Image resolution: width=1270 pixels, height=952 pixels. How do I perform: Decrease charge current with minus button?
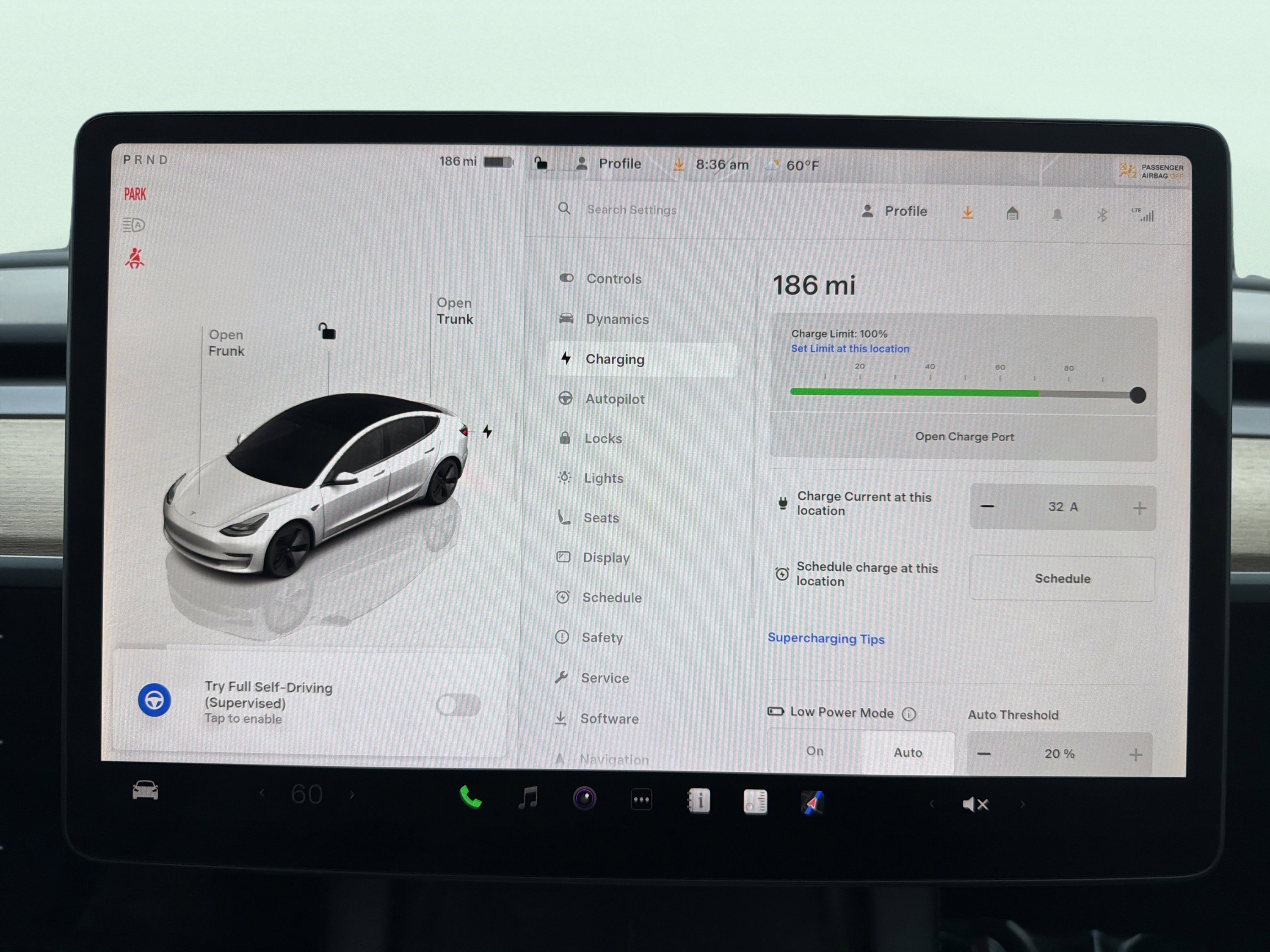[x=987, y=506]
